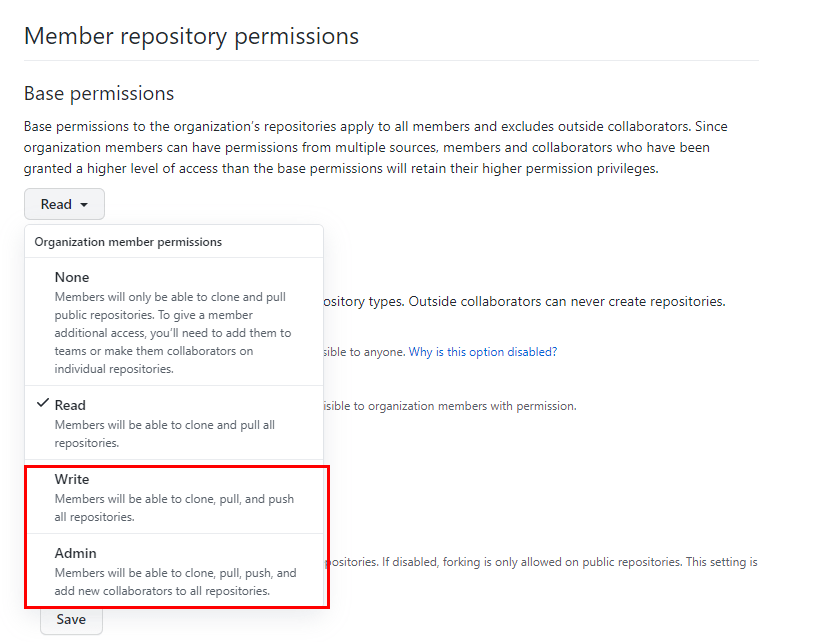
Task: Choose the Admin permission title
Action: [x=75, y=553]
